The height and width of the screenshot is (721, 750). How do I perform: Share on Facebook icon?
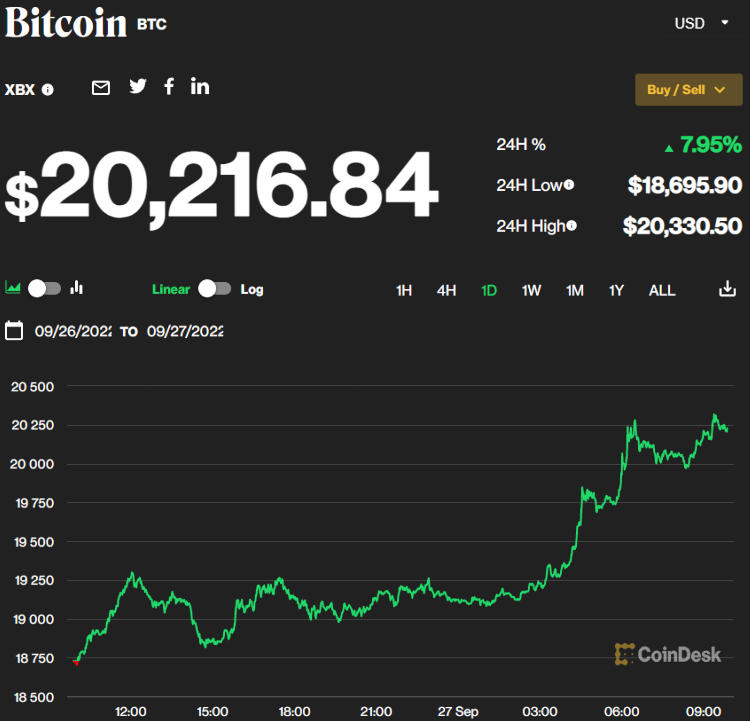(169, 87)
